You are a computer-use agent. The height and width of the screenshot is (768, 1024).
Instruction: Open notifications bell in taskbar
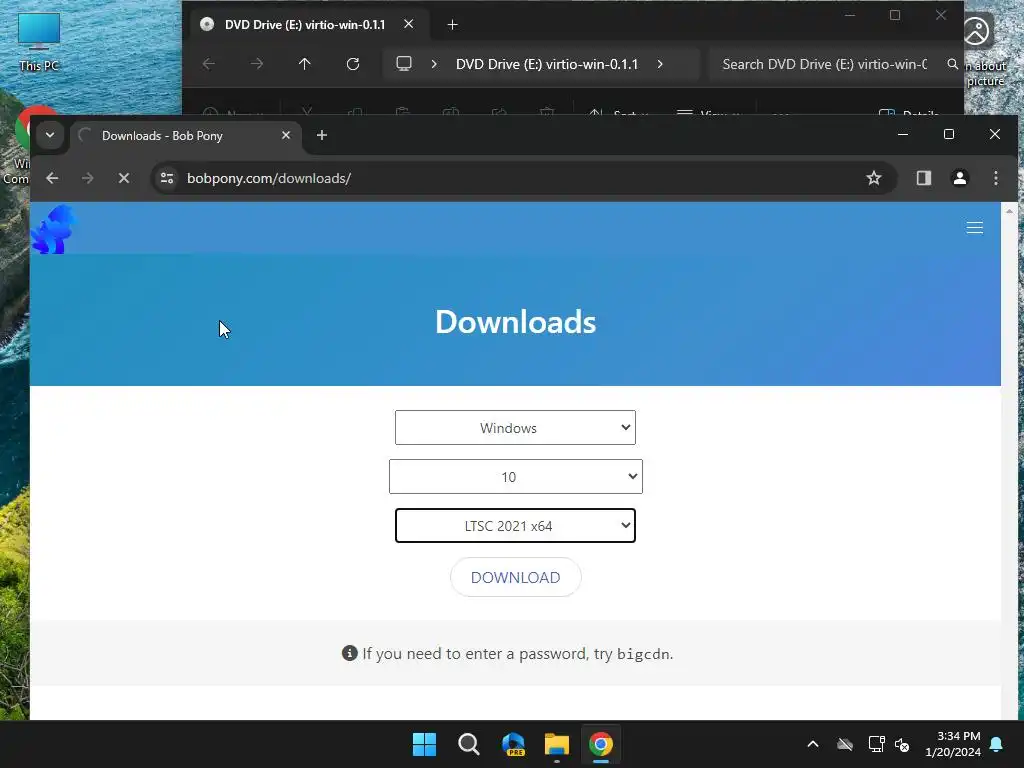[997, 744]
